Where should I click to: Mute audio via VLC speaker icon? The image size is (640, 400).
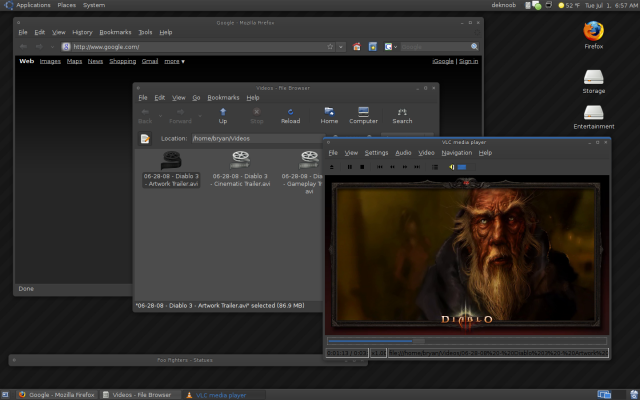452,167
